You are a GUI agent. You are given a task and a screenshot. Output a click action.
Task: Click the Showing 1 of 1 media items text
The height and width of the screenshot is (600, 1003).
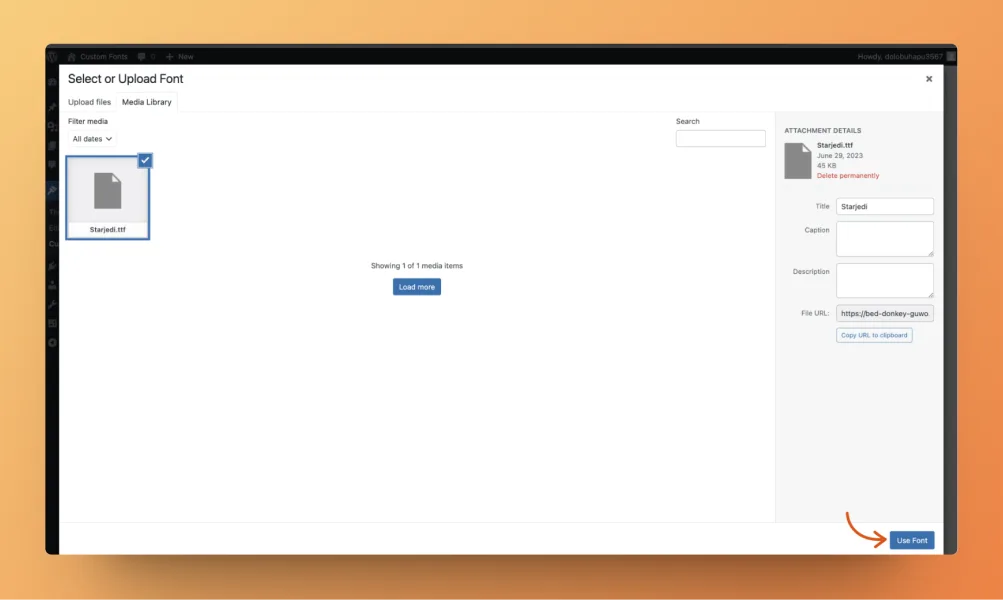pyautogui.click(x=416, y=265)
